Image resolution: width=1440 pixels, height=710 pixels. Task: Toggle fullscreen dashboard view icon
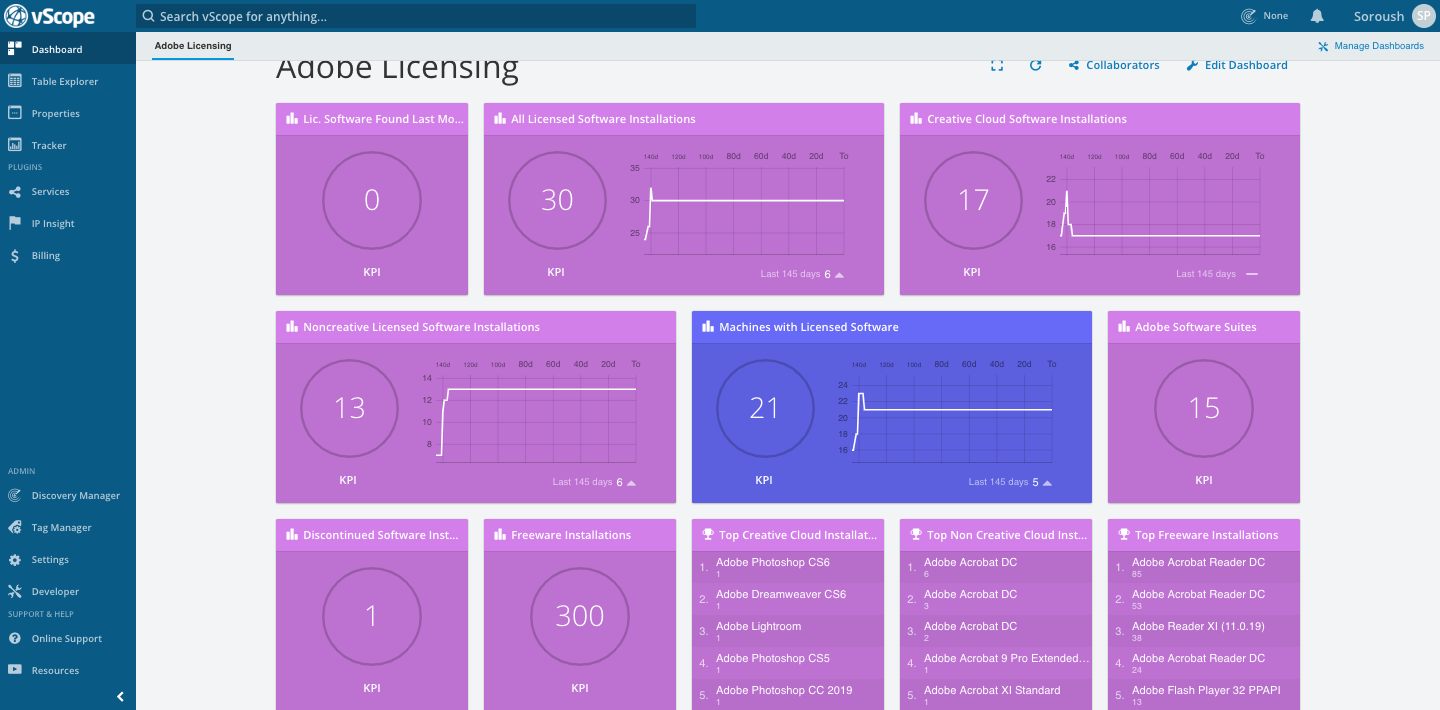(997, 65)
